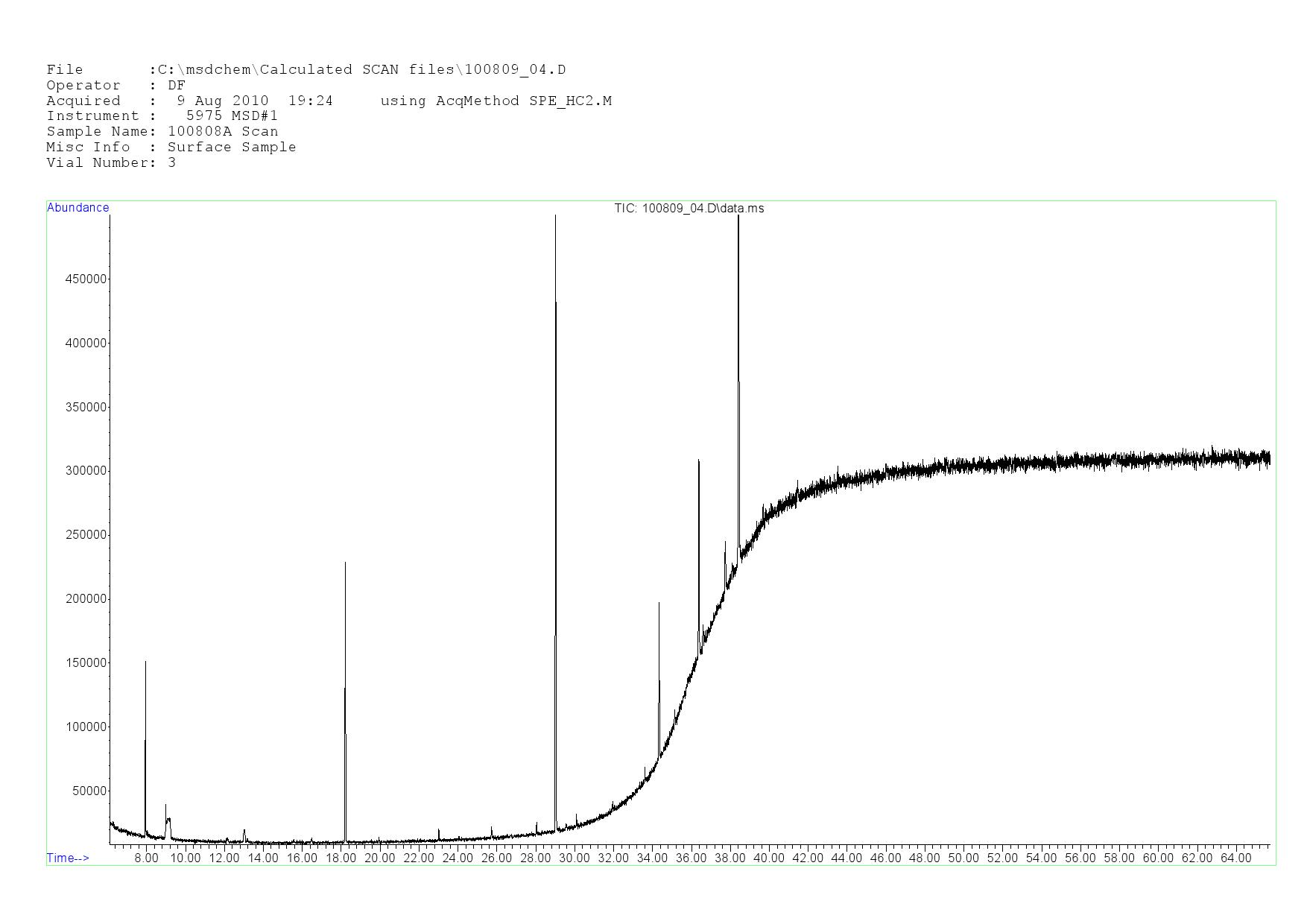This screenshot has width=1307, height=924.
Task: Click the 50000 abundance tick label
Action: click(89, 791)
